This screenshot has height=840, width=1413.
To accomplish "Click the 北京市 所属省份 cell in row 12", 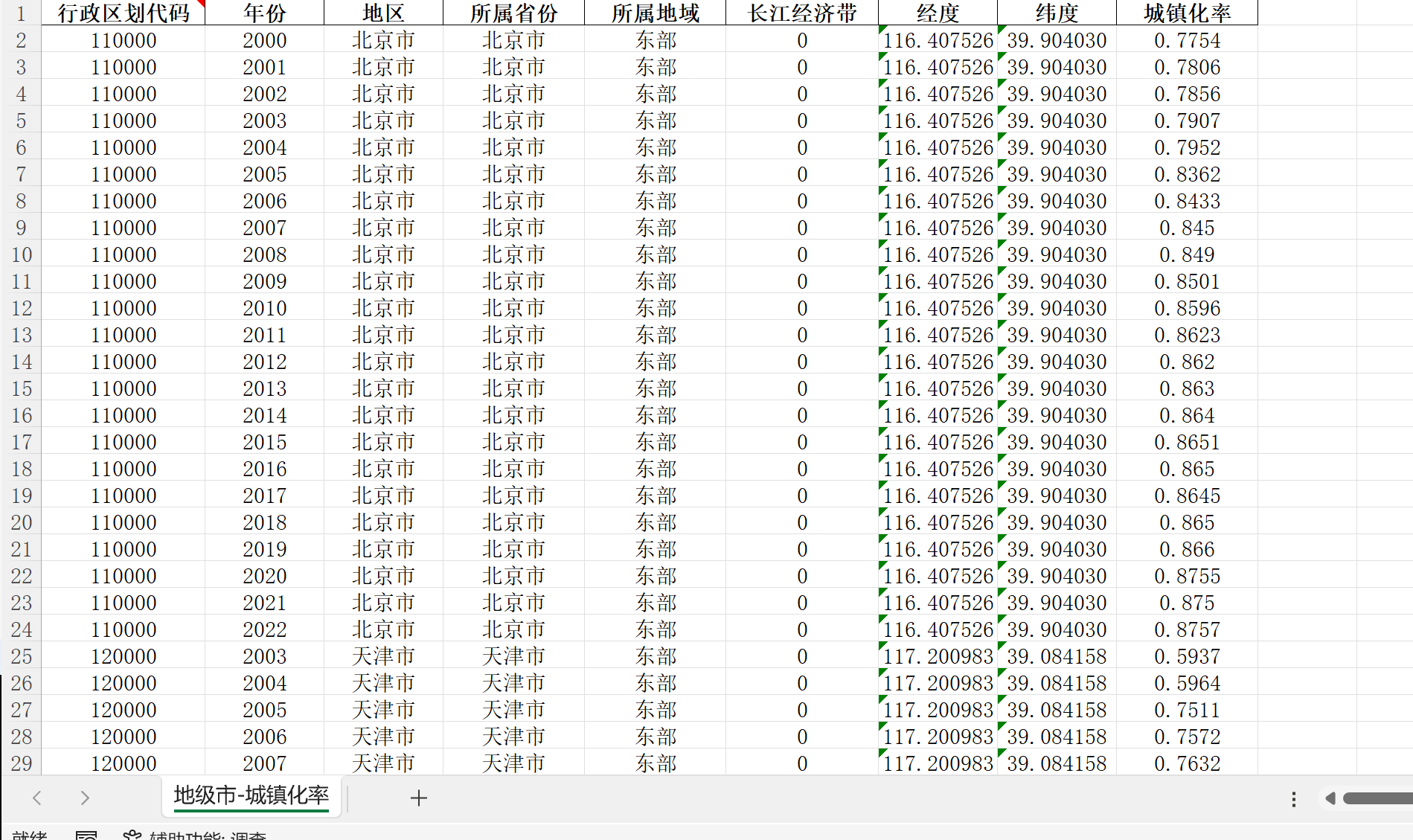I will tap(514, 308).
